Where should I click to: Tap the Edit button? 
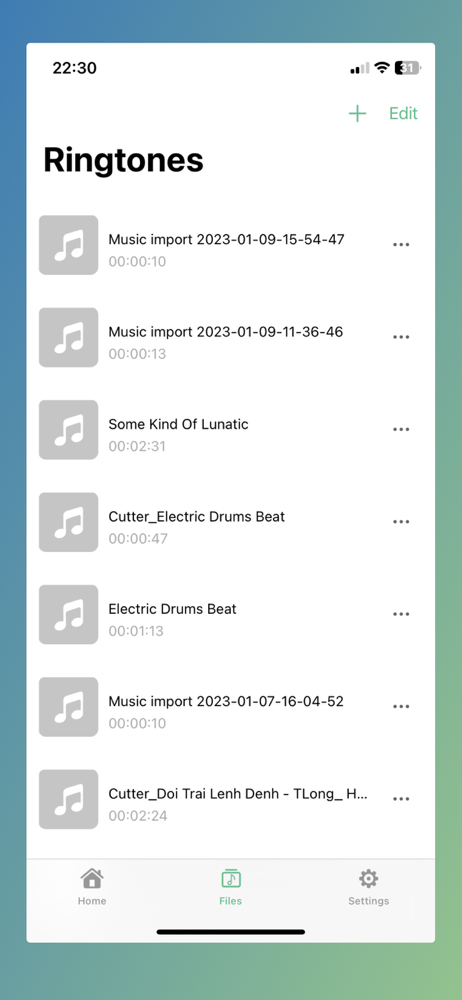403,114
